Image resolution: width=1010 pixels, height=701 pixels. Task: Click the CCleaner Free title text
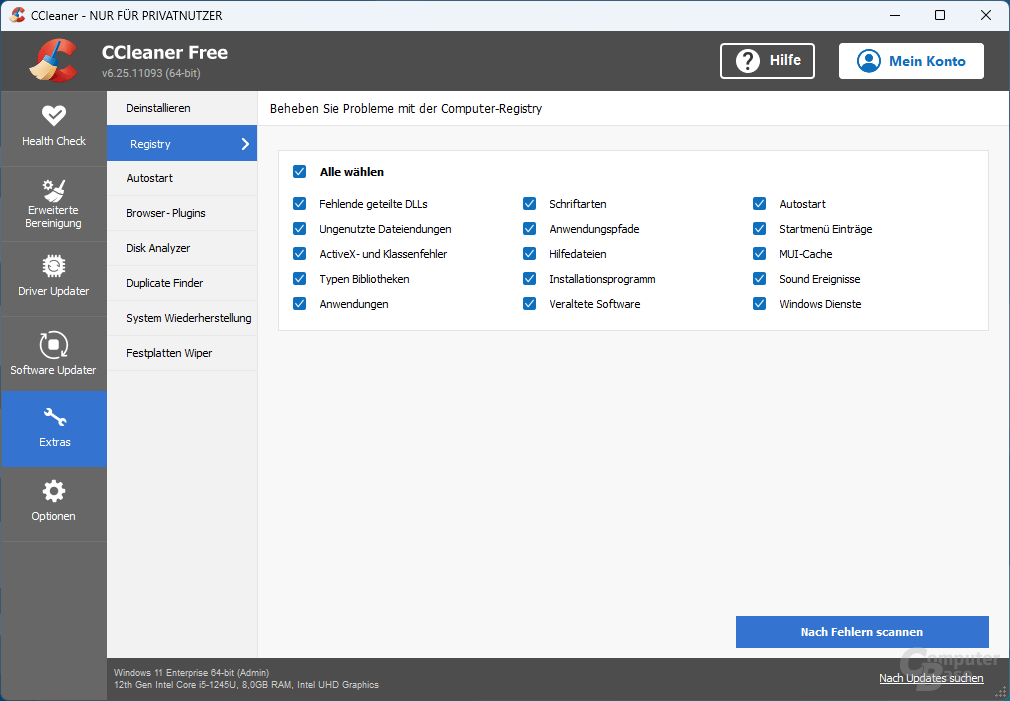pos(165,52)
